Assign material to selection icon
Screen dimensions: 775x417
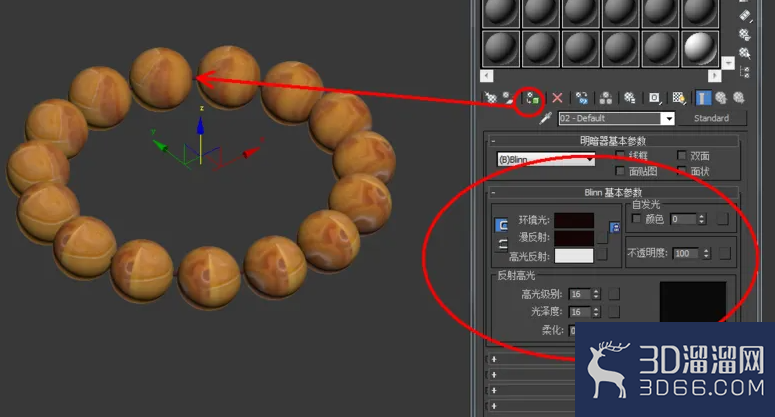pyautogui.click(x=532, y=98)
